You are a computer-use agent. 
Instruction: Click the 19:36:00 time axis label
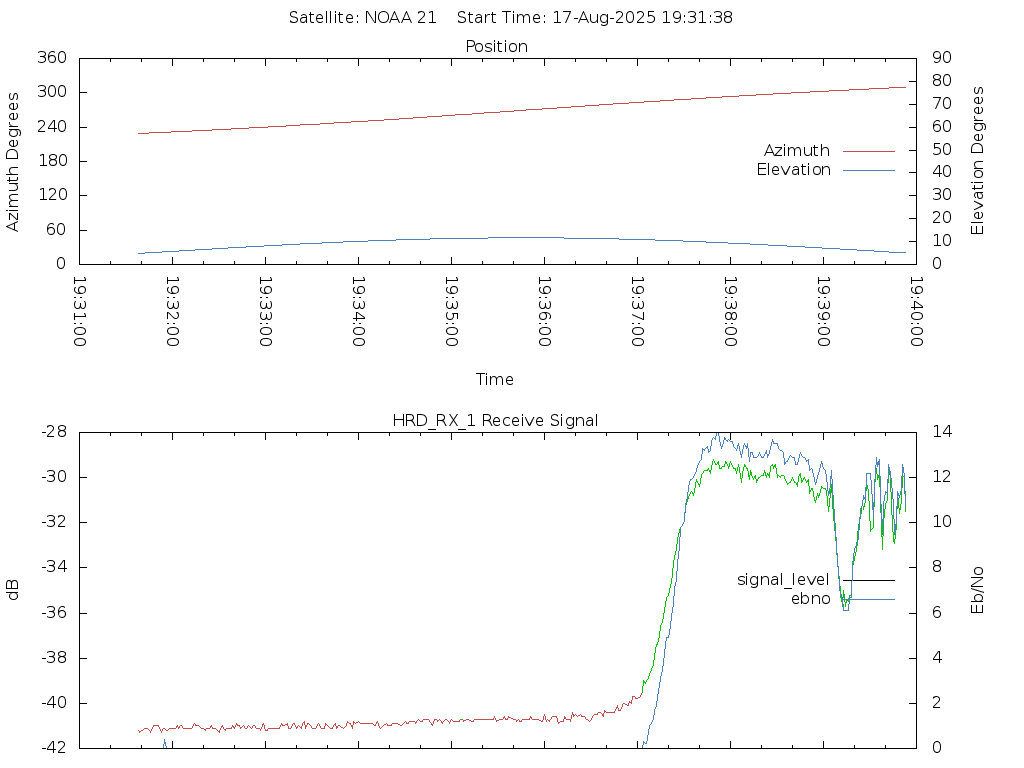pos(544,312)
